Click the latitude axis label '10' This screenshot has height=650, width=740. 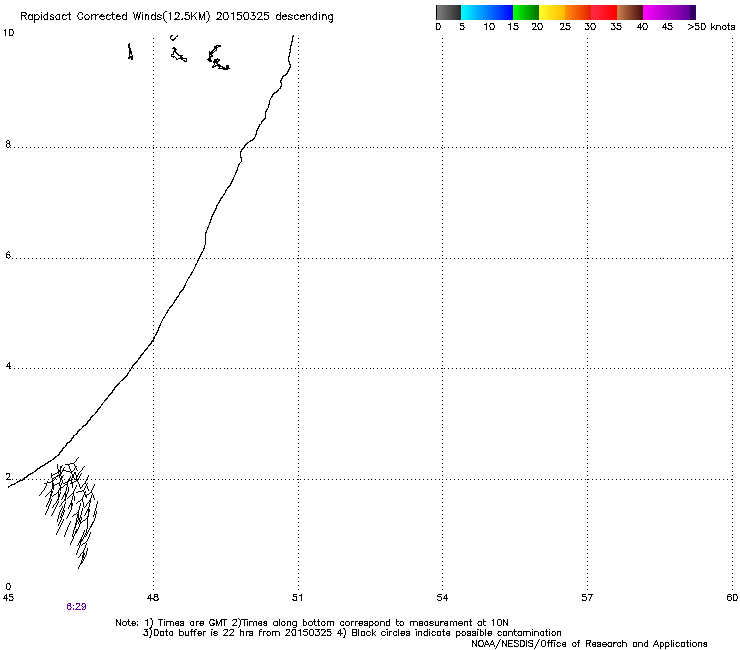[x=8, y=33]
